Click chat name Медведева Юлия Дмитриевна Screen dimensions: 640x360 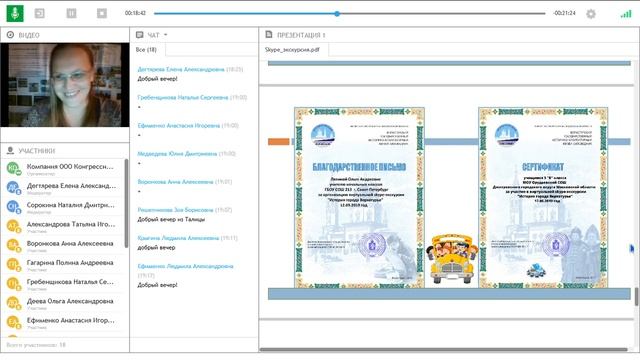(177, 154)
